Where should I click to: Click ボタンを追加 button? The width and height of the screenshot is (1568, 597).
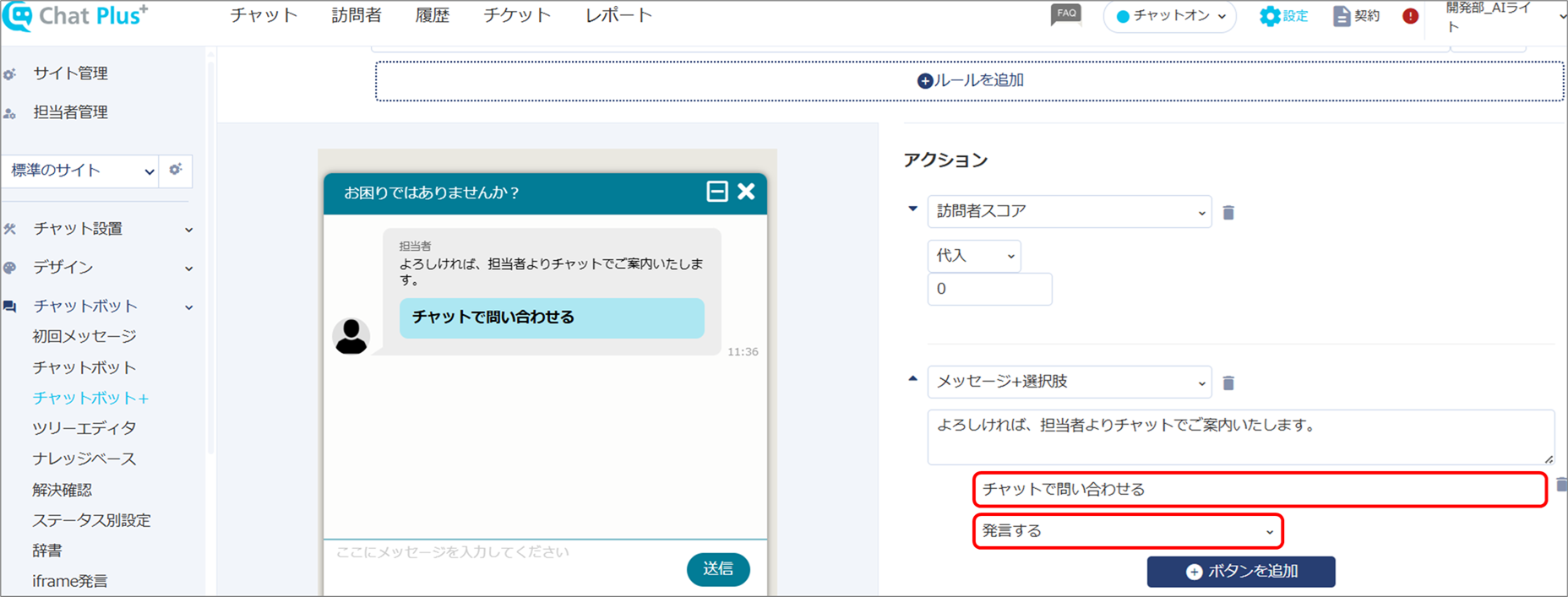click(1241, 572)
